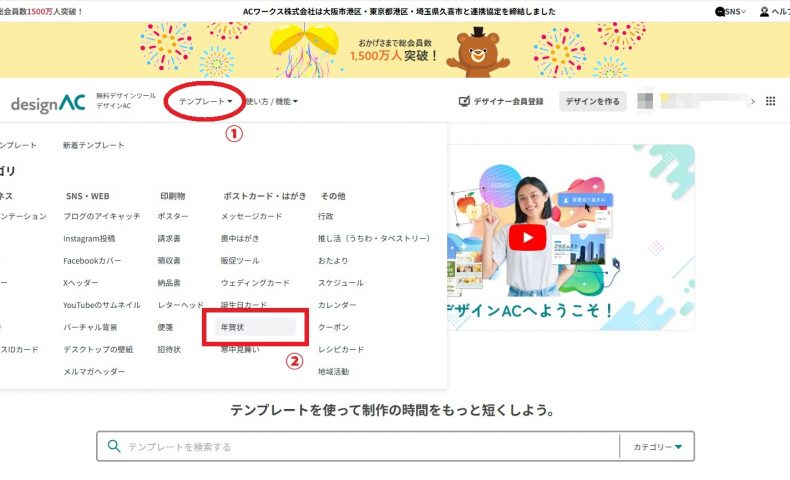Choose Instagram投稿 in SNS・WEB column
This screenshot has width=790, height=480.
click(x=89, y=238)
